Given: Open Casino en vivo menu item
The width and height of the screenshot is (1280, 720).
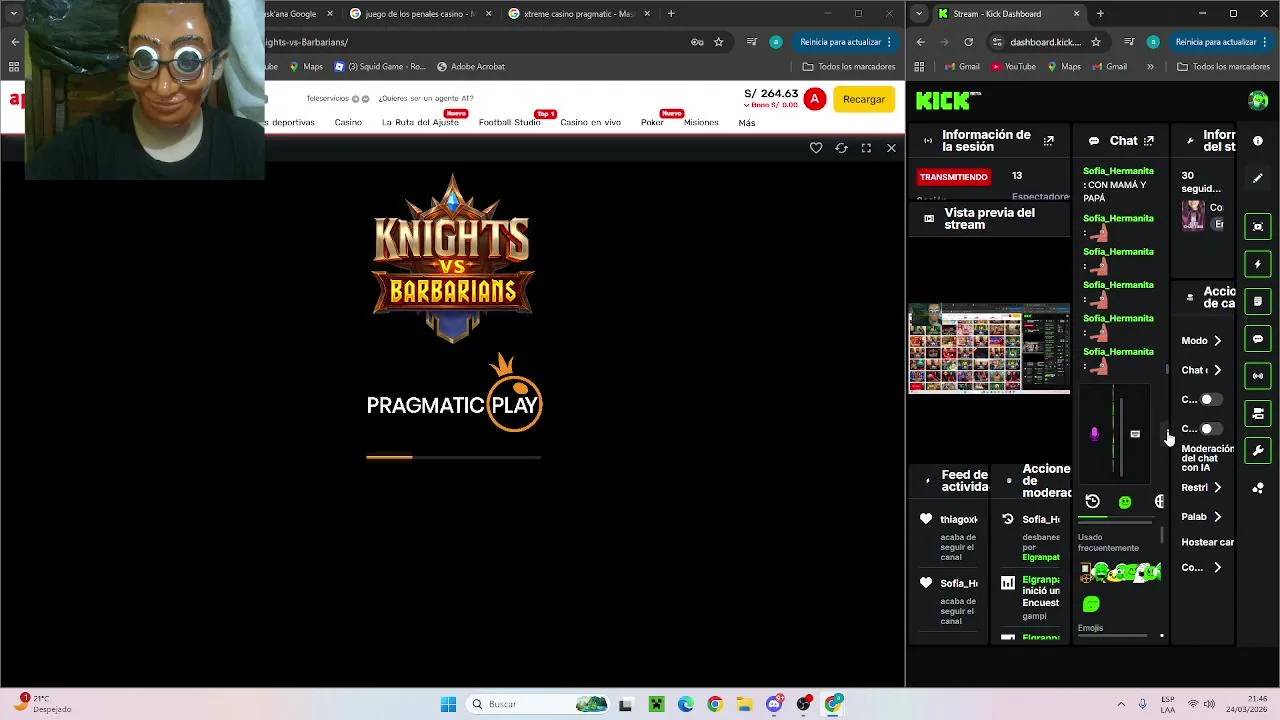Looking at the screenshot, I should click(x=590, y=123).
